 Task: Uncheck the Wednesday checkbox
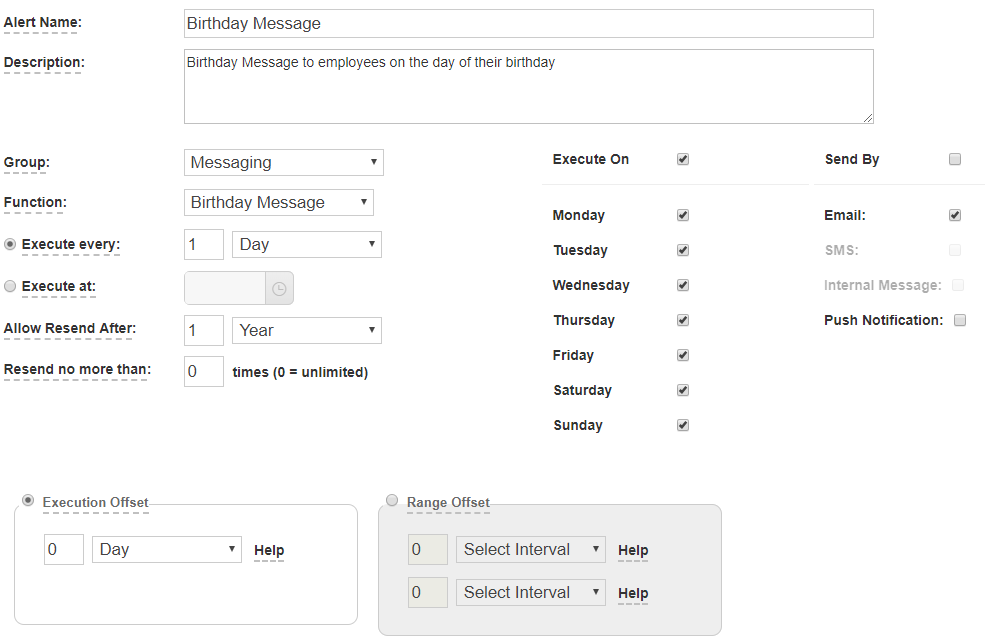point(683,285)
